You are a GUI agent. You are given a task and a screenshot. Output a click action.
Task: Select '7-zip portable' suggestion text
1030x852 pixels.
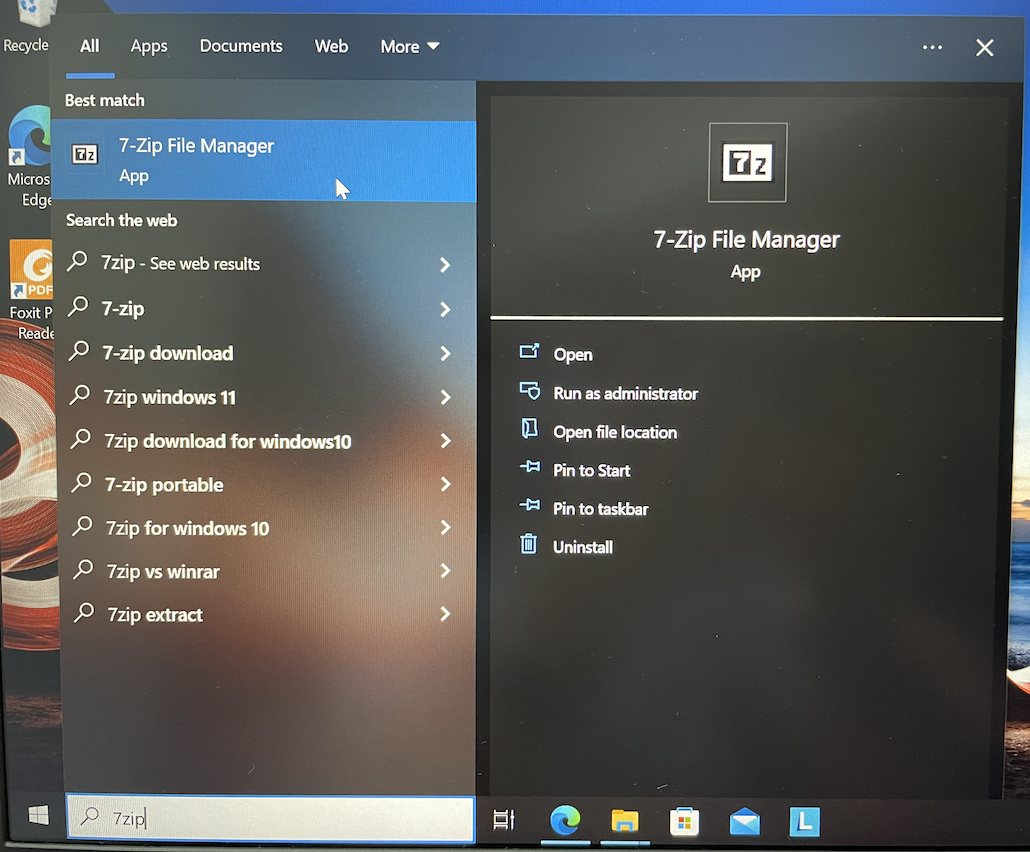164,485
